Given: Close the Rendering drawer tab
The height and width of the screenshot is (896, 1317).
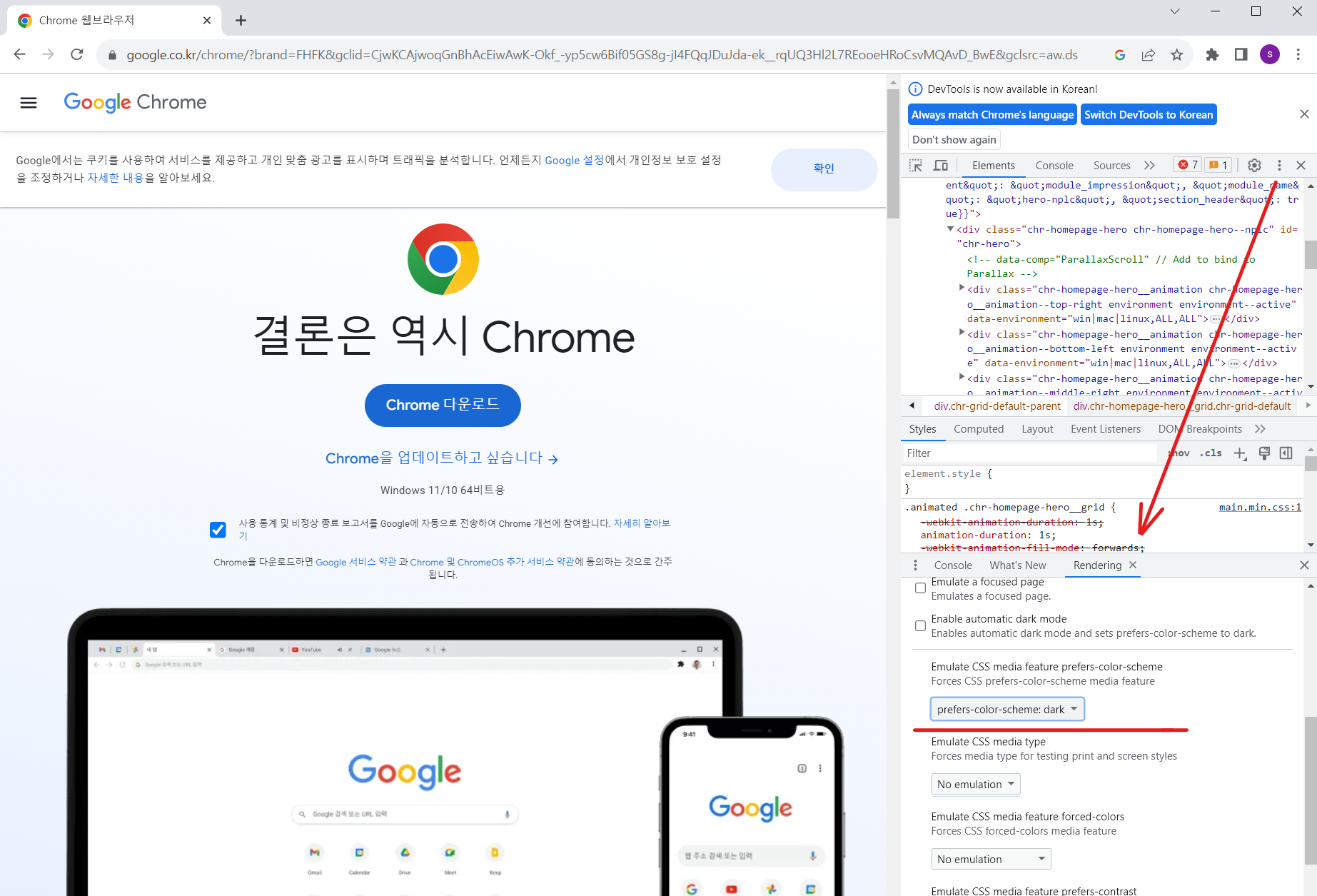Looking at the screenshot, I should pyautogui.click(x=1133, y=565).
